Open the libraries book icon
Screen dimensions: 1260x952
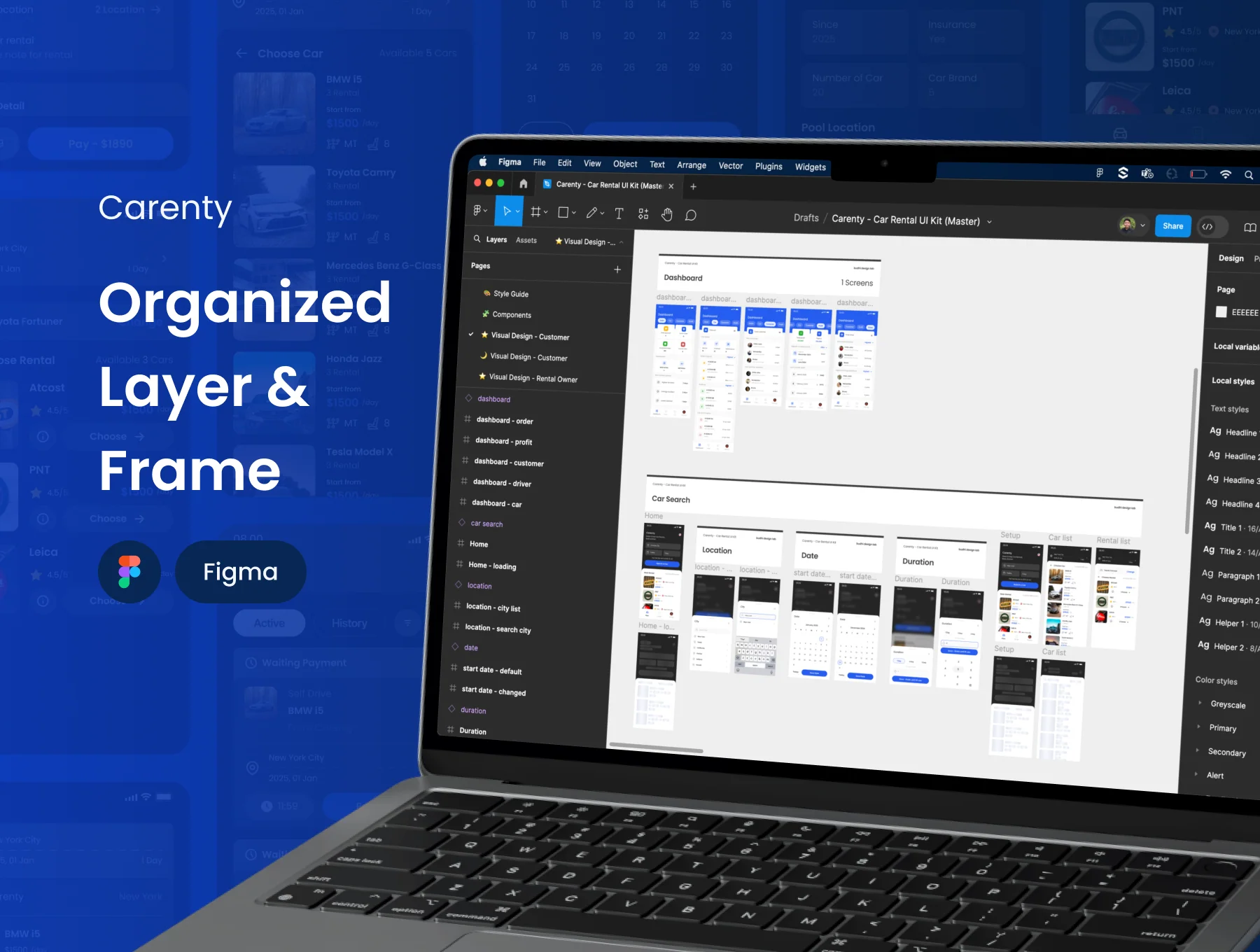(x=1249, y=227)
